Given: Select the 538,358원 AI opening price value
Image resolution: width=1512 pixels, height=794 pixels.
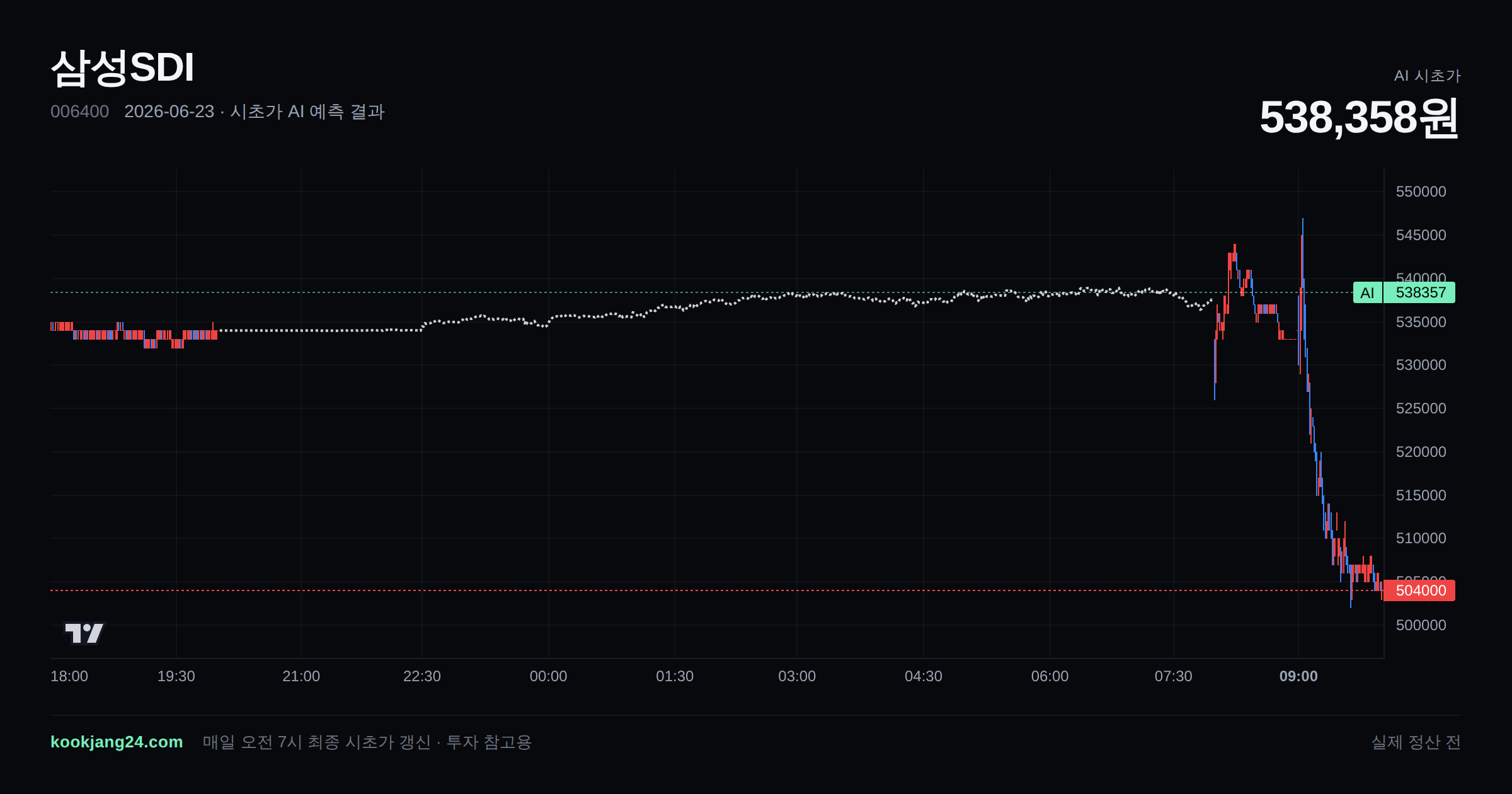Looking at the screenshot, I should pos(1360,118).
